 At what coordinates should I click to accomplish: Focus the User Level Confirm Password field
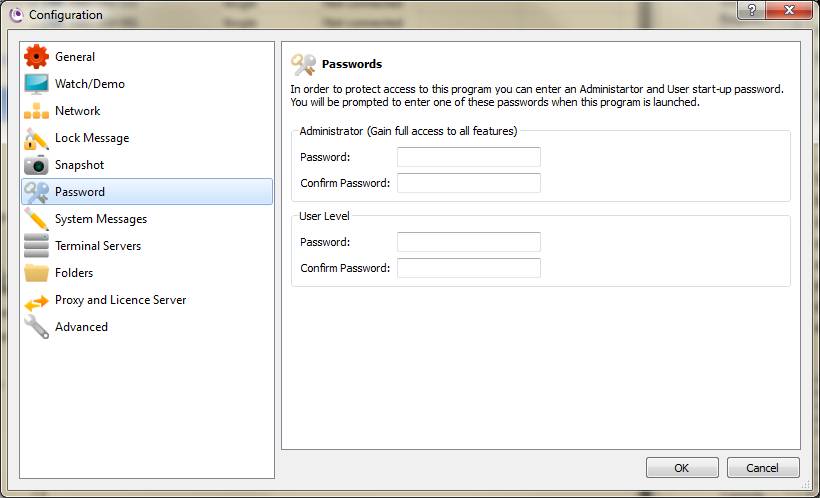[x=469, y=268]
